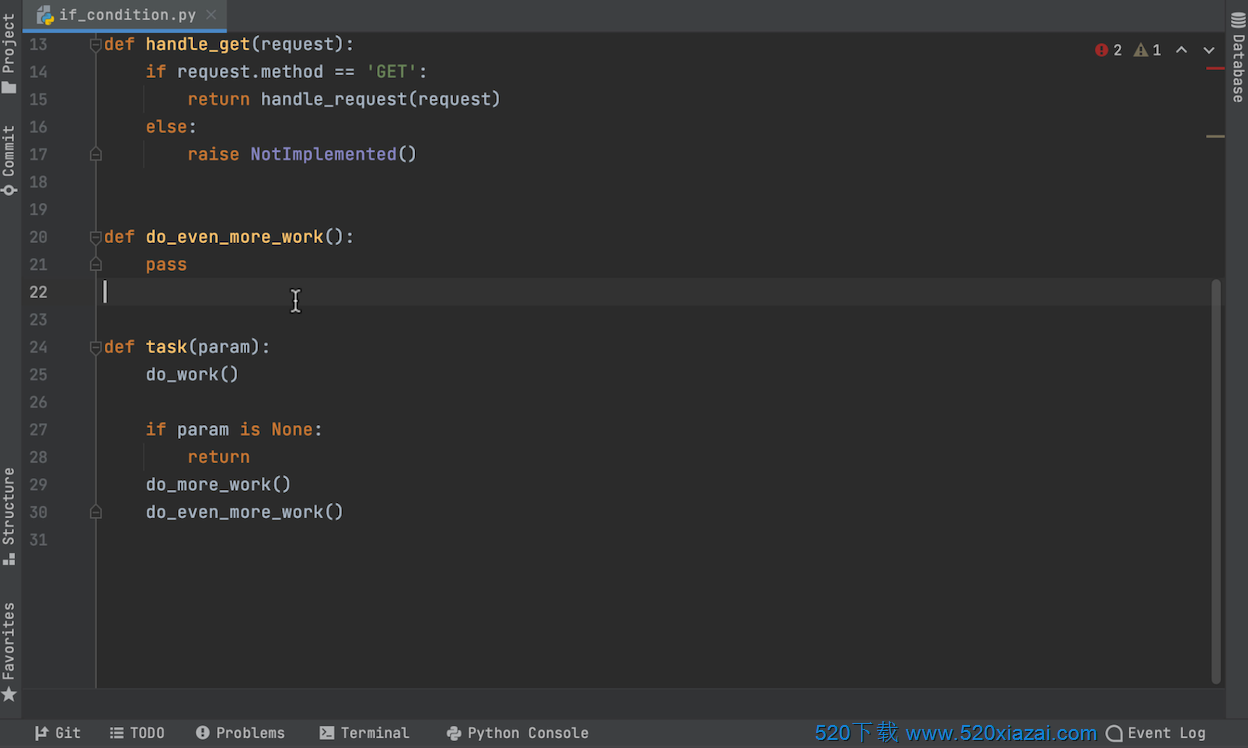Click line number 13 in gutter
The width and height of the screenshot is (1248, 748).
38,44
